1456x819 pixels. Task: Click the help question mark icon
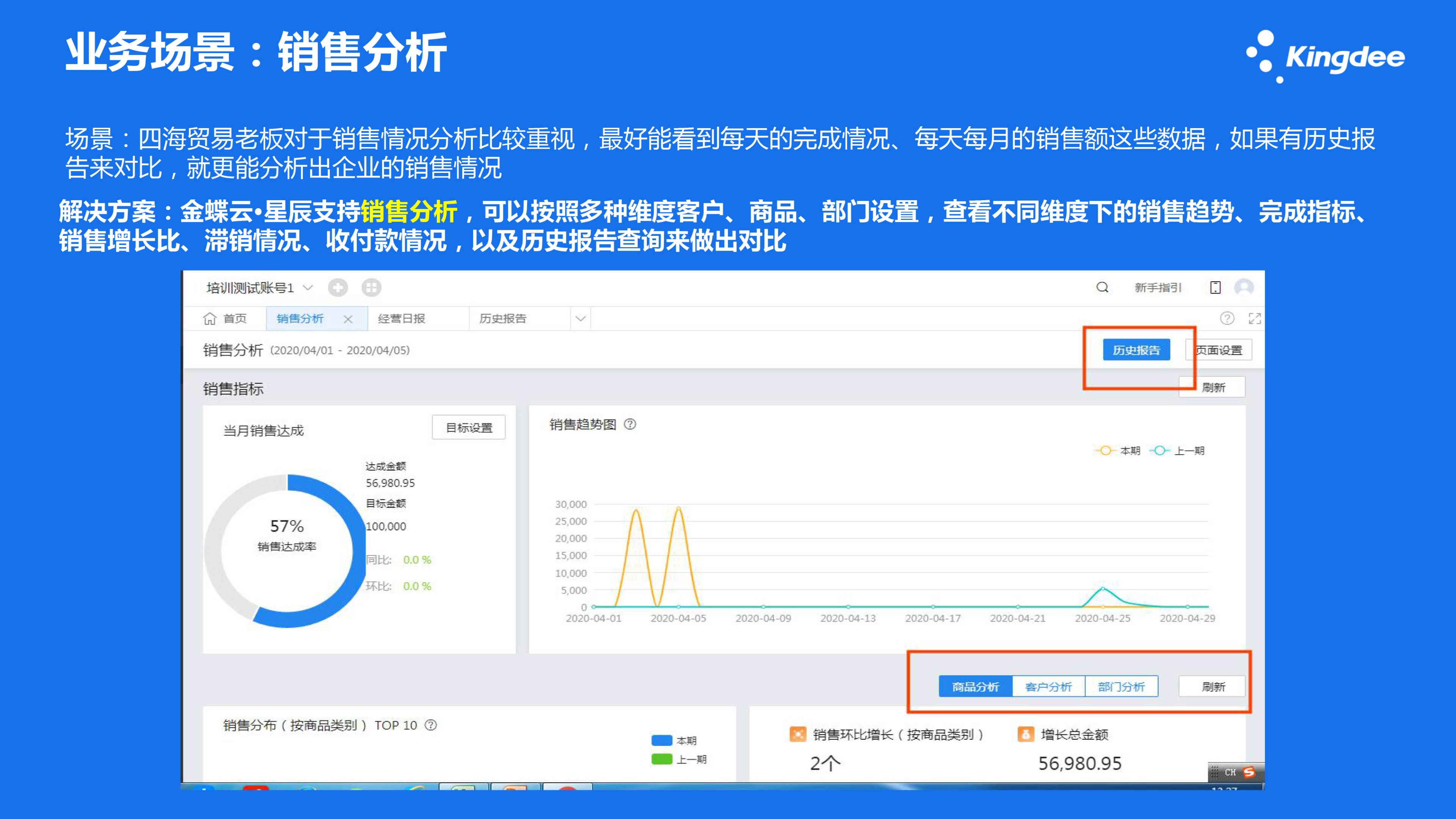pos(1227,318)
